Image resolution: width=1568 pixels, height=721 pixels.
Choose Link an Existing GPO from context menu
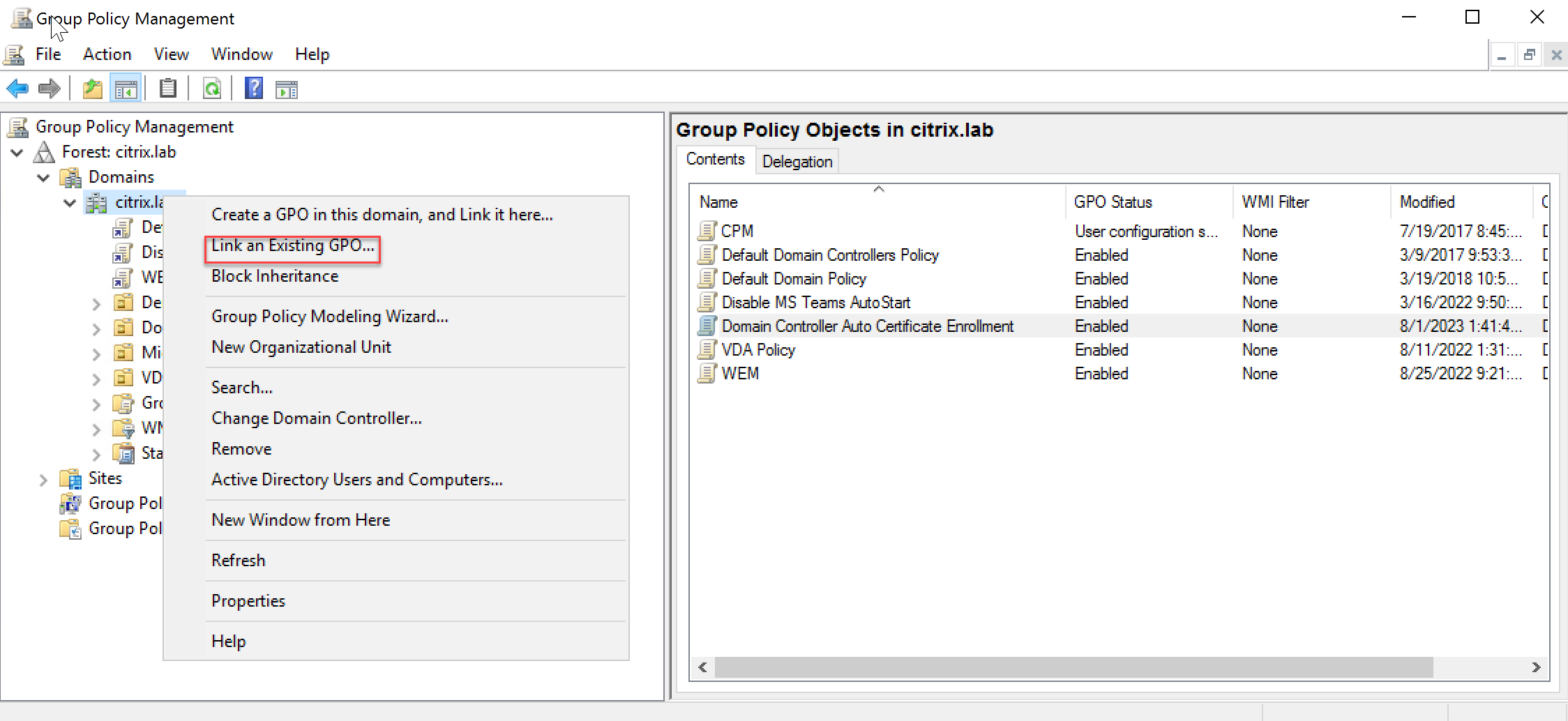point(292,246)
